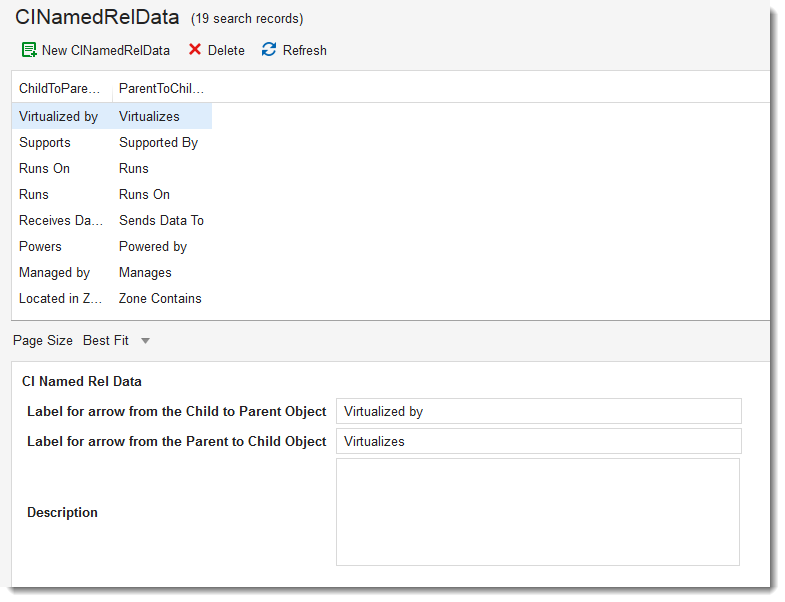Select the Managed by row
This screenshot has width=785, height=602.
(112, 273)
